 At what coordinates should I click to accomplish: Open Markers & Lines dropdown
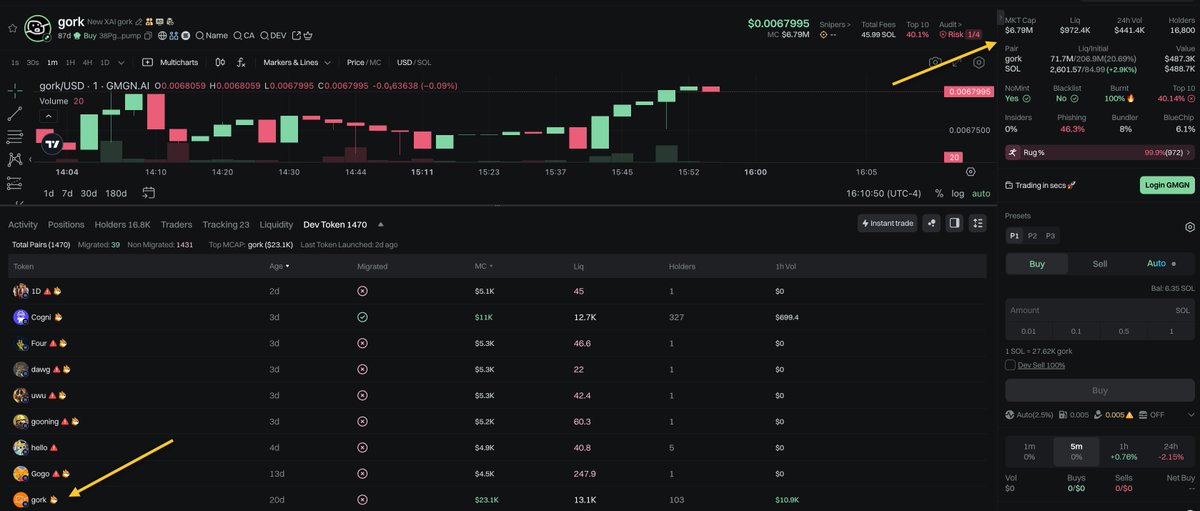(295, 62)
